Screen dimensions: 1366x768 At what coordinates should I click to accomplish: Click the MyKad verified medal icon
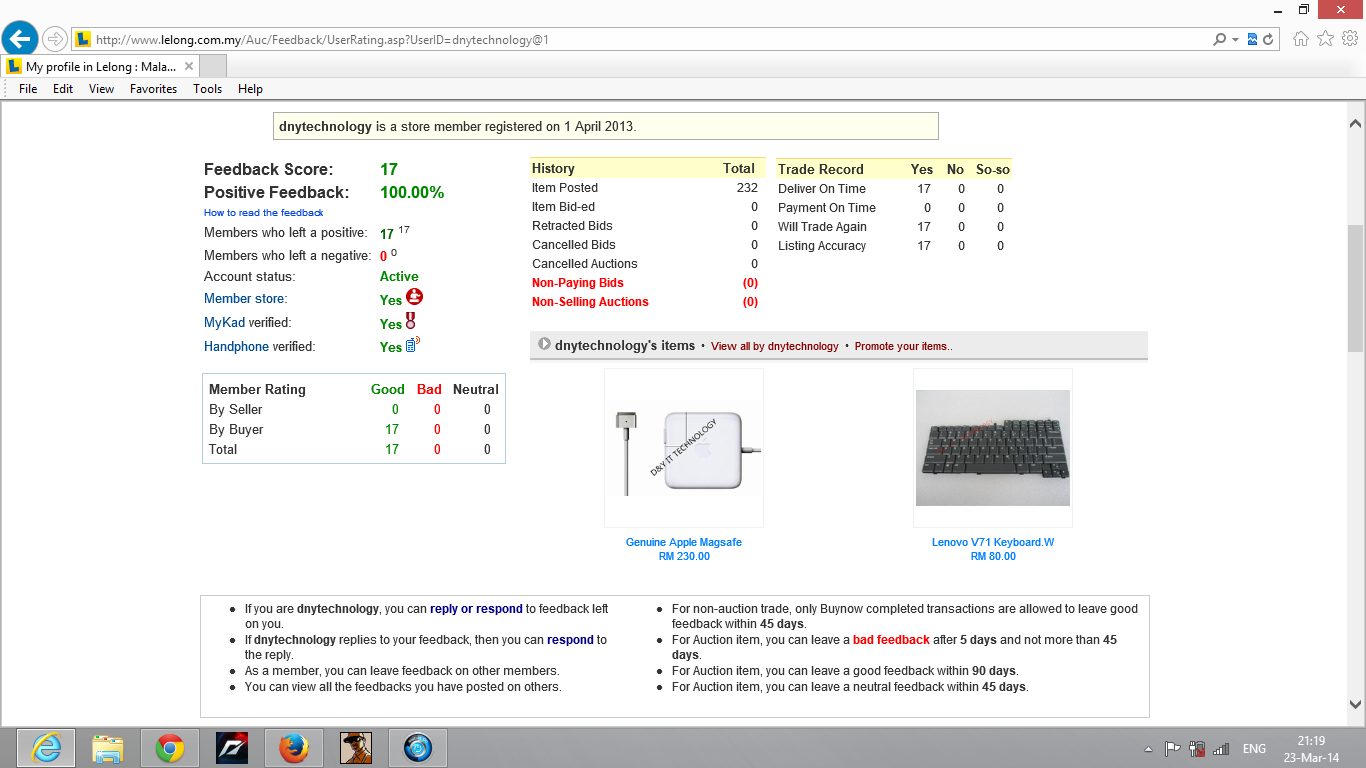[x=410, y=321]
